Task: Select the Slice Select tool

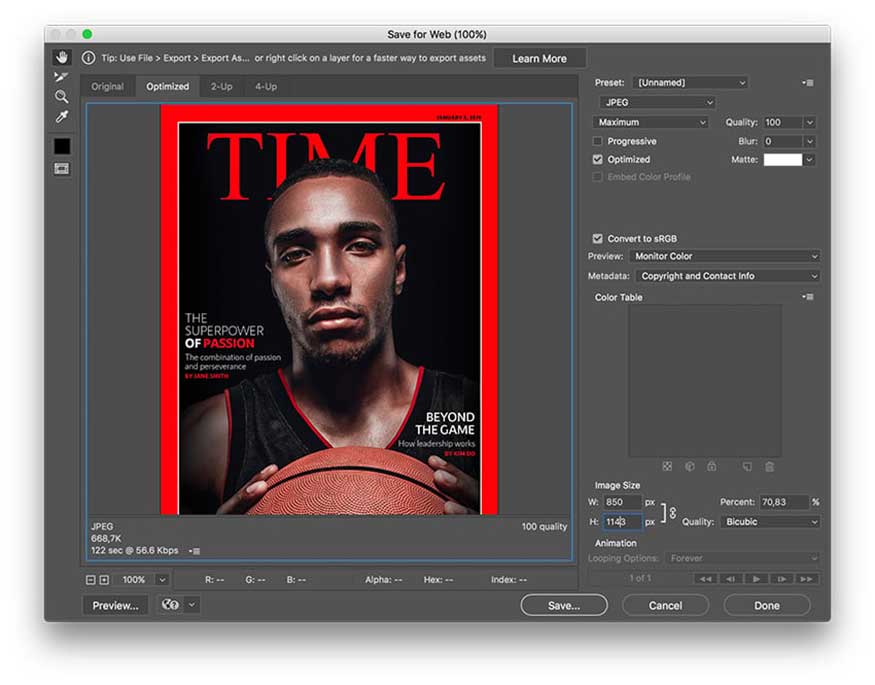Action: coord(61,77)
